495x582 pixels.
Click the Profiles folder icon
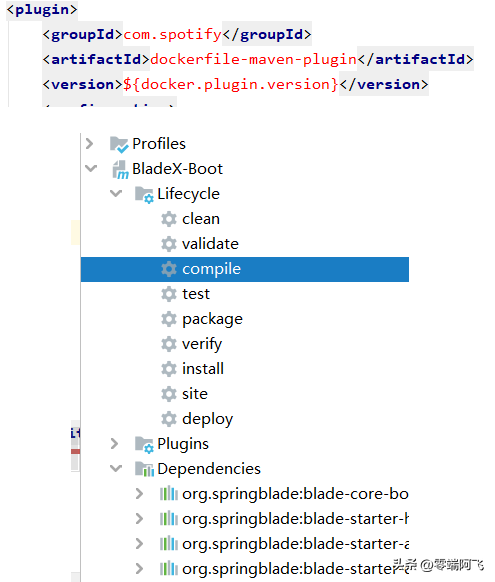click(x=119, y=144)
